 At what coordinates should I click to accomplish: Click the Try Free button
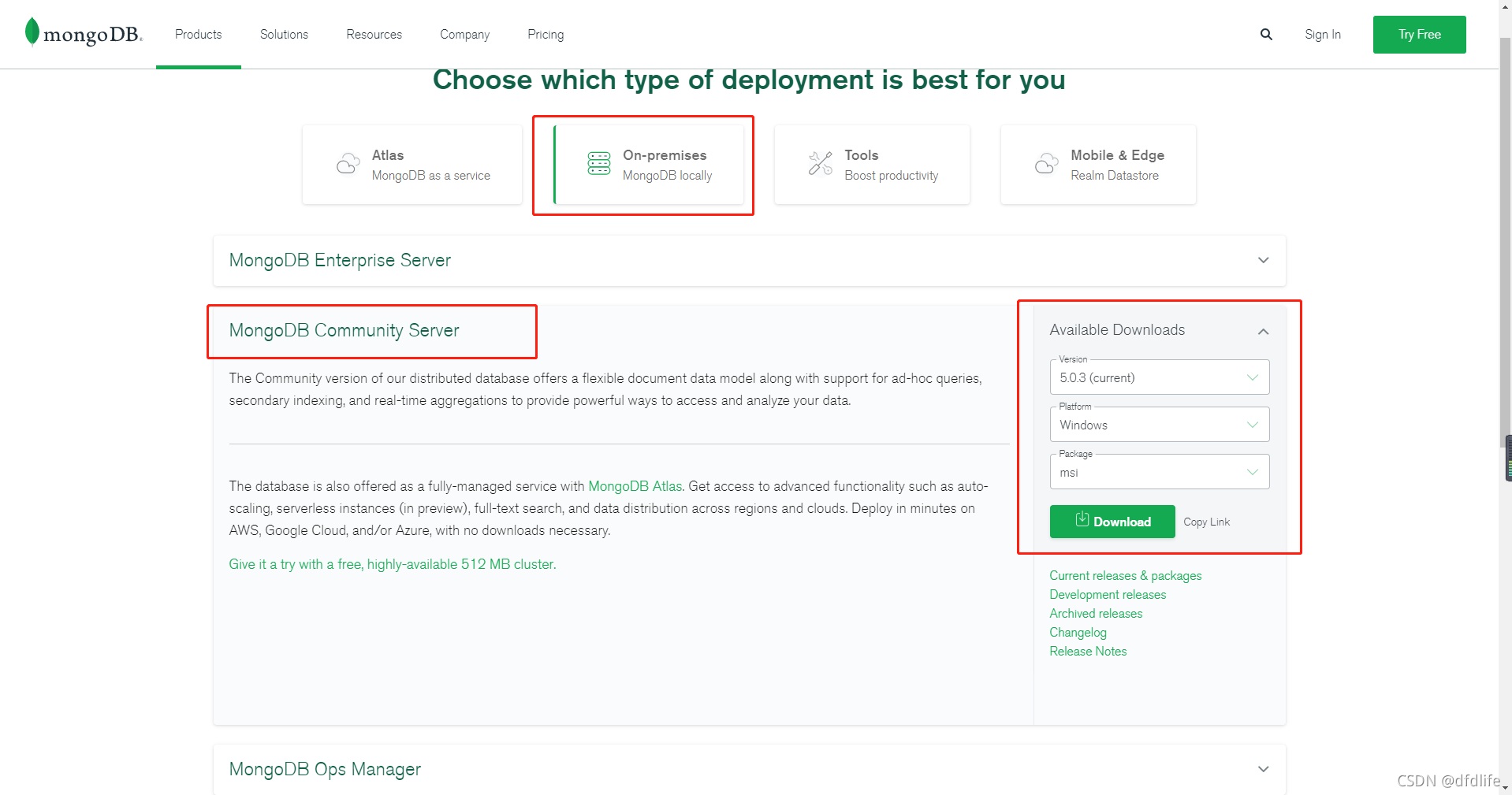(1419, 35)
